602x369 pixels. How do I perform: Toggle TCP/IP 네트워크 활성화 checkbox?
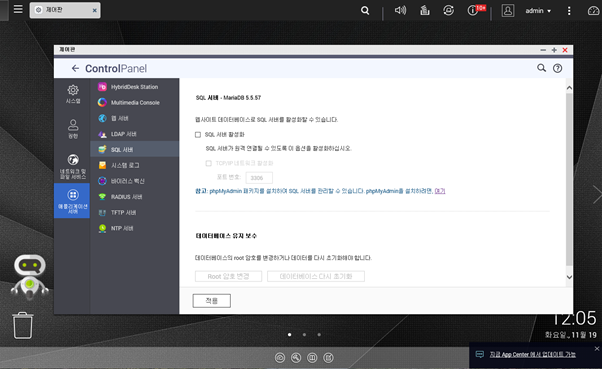208,163
